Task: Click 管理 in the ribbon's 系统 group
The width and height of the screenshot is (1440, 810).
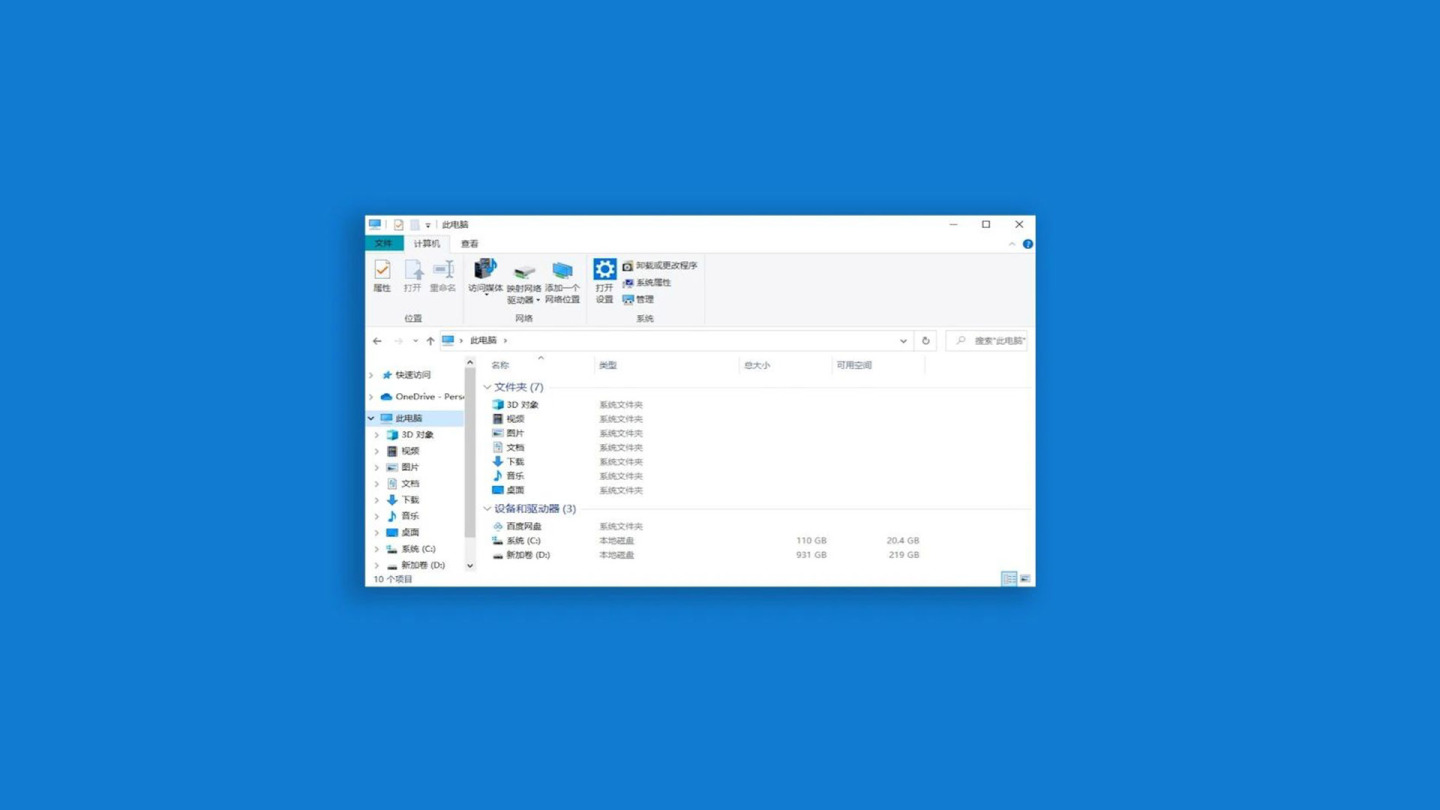Action: pyautogui.click(x=638, y=299)
